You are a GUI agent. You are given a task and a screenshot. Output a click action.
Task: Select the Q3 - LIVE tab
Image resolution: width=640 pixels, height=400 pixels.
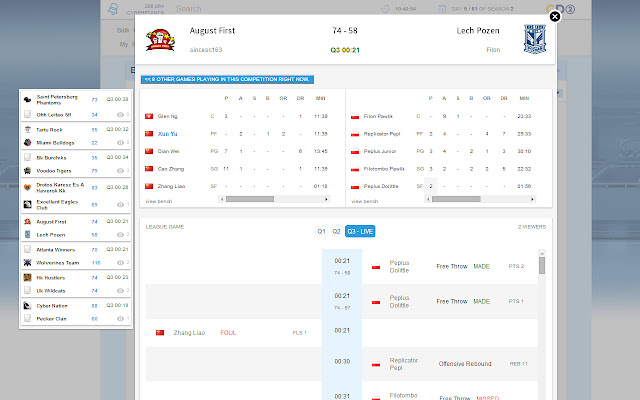coord(360,231)
